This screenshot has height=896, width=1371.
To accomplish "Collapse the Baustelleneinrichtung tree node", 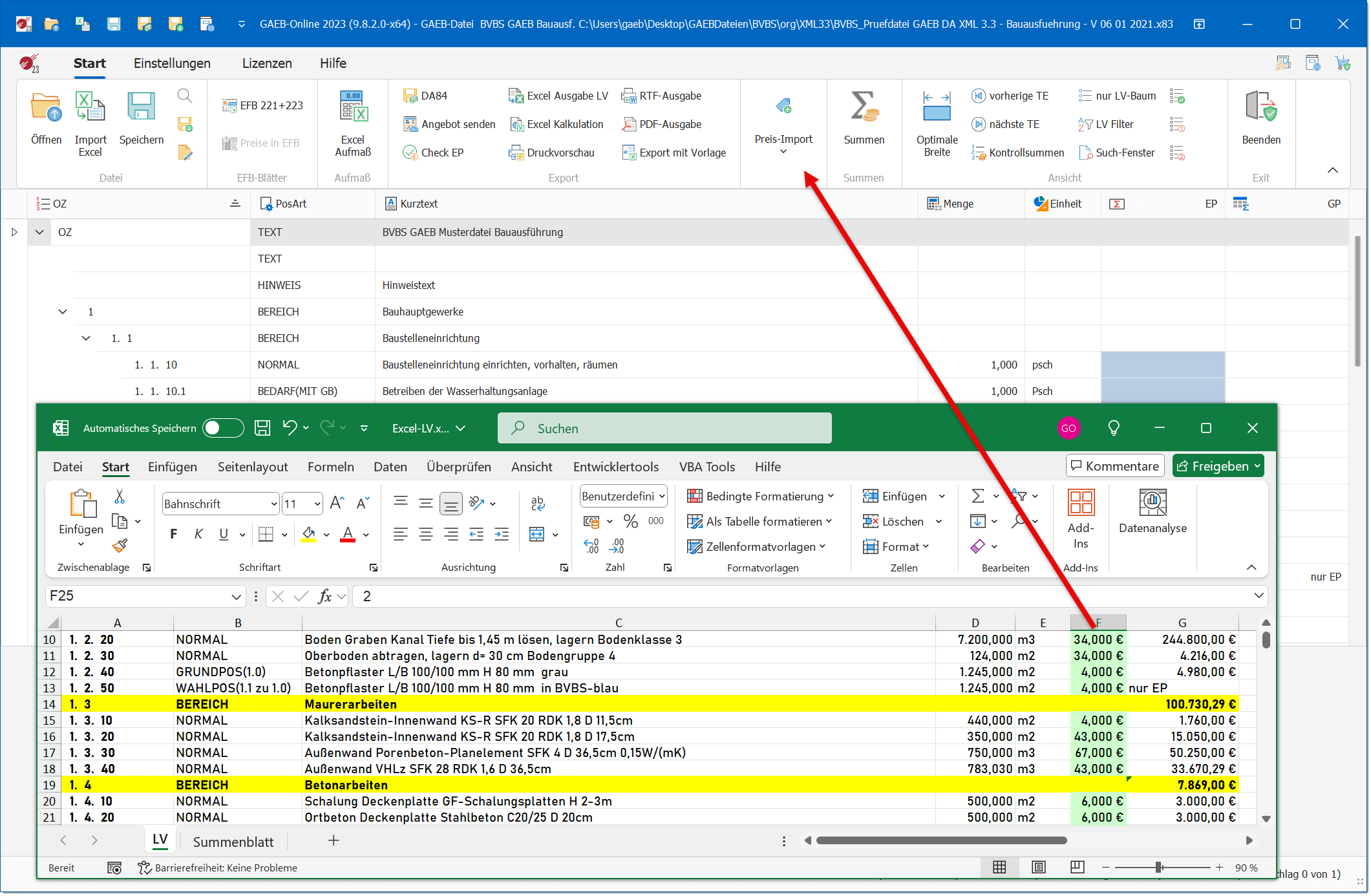I will (x=86, y=337).
